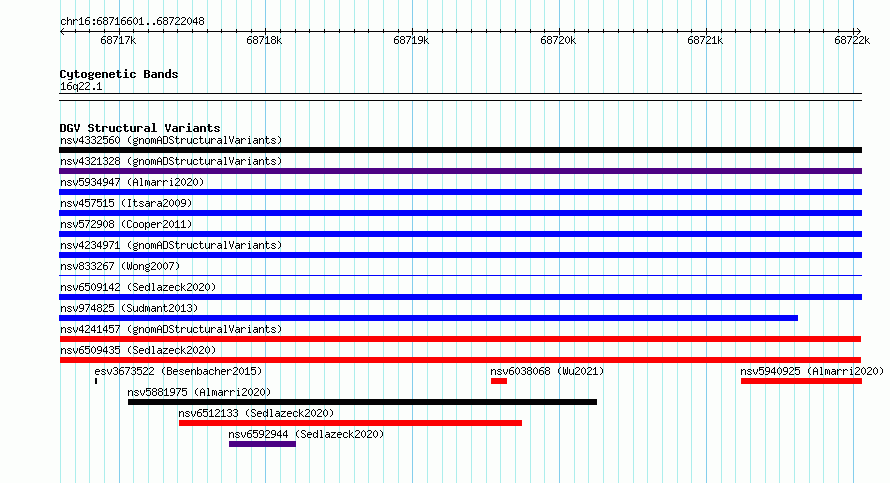Click nsv6512133 (Sedlazeck2020) label
This screenshot has width=890, height=483.
[x=256, y=413]
